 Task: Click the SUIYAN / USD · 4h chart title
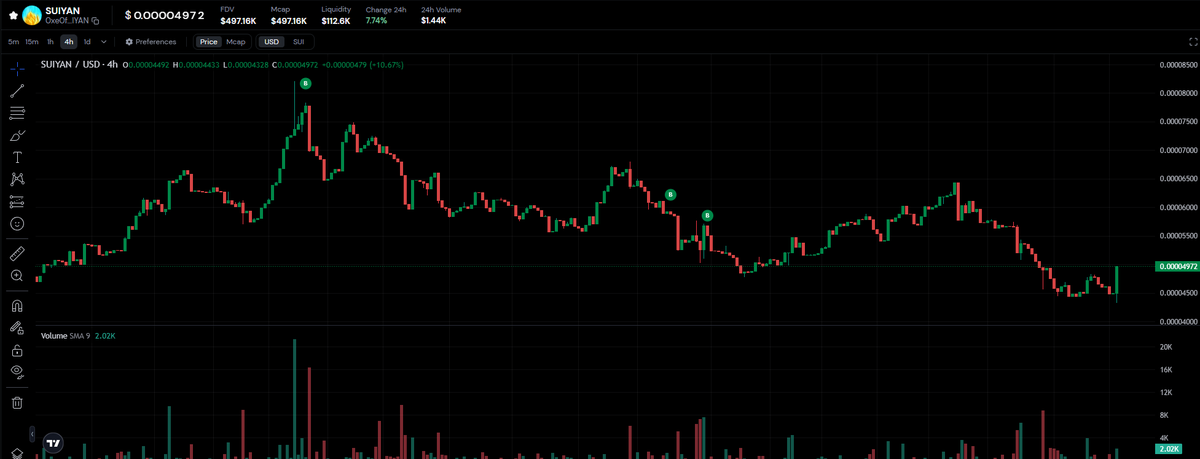point(79,65)
